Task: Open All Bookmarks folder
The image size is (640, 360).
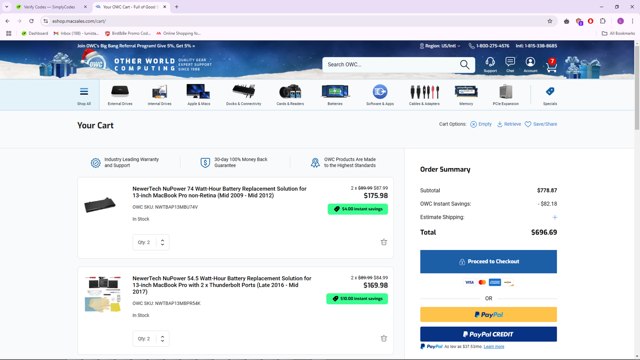Action: (x=618, y=33)
